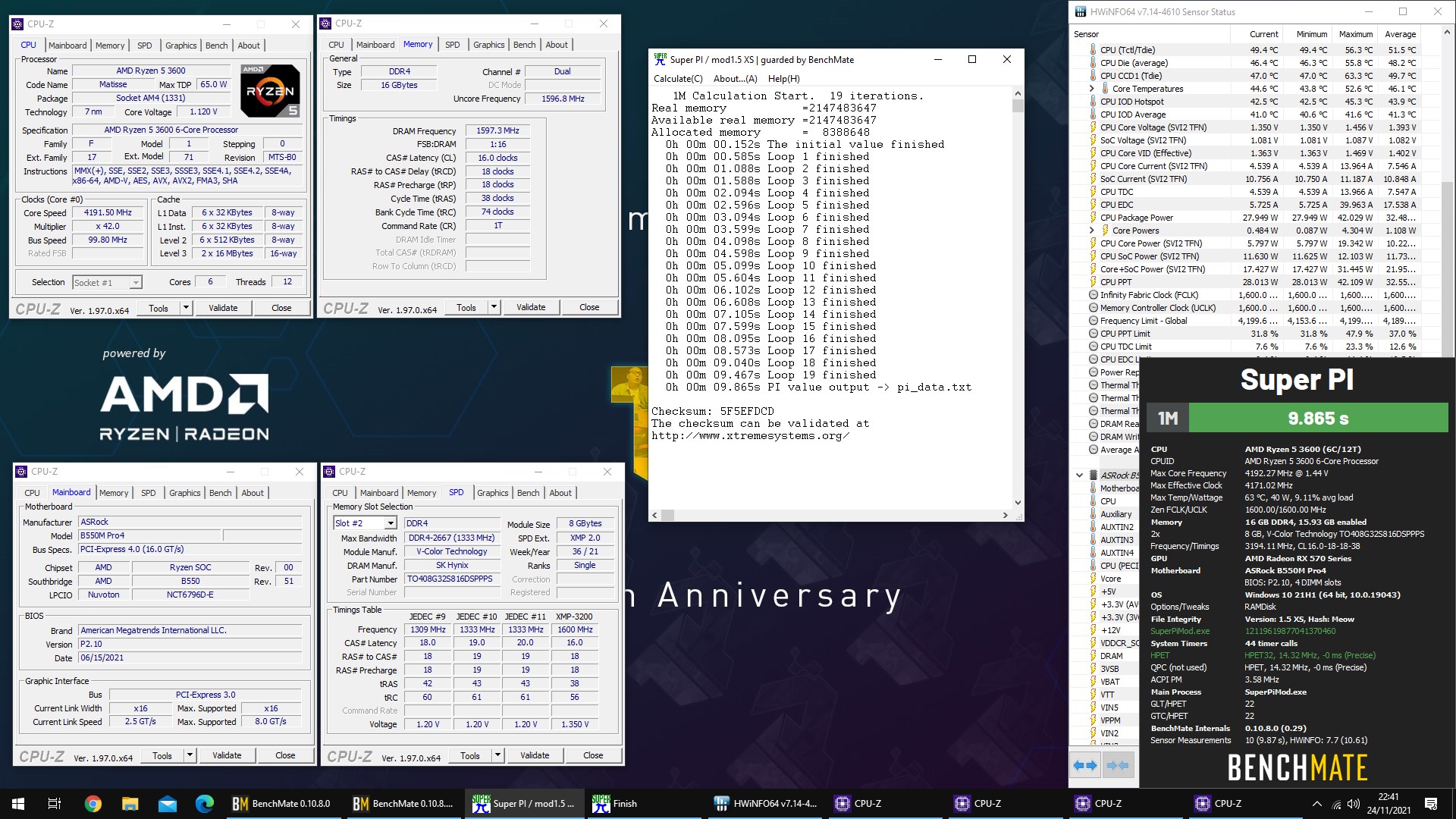1456x819 pixels.
Task: Switch to Graphics tab in Mainboard window
Action: click(185, 493)
